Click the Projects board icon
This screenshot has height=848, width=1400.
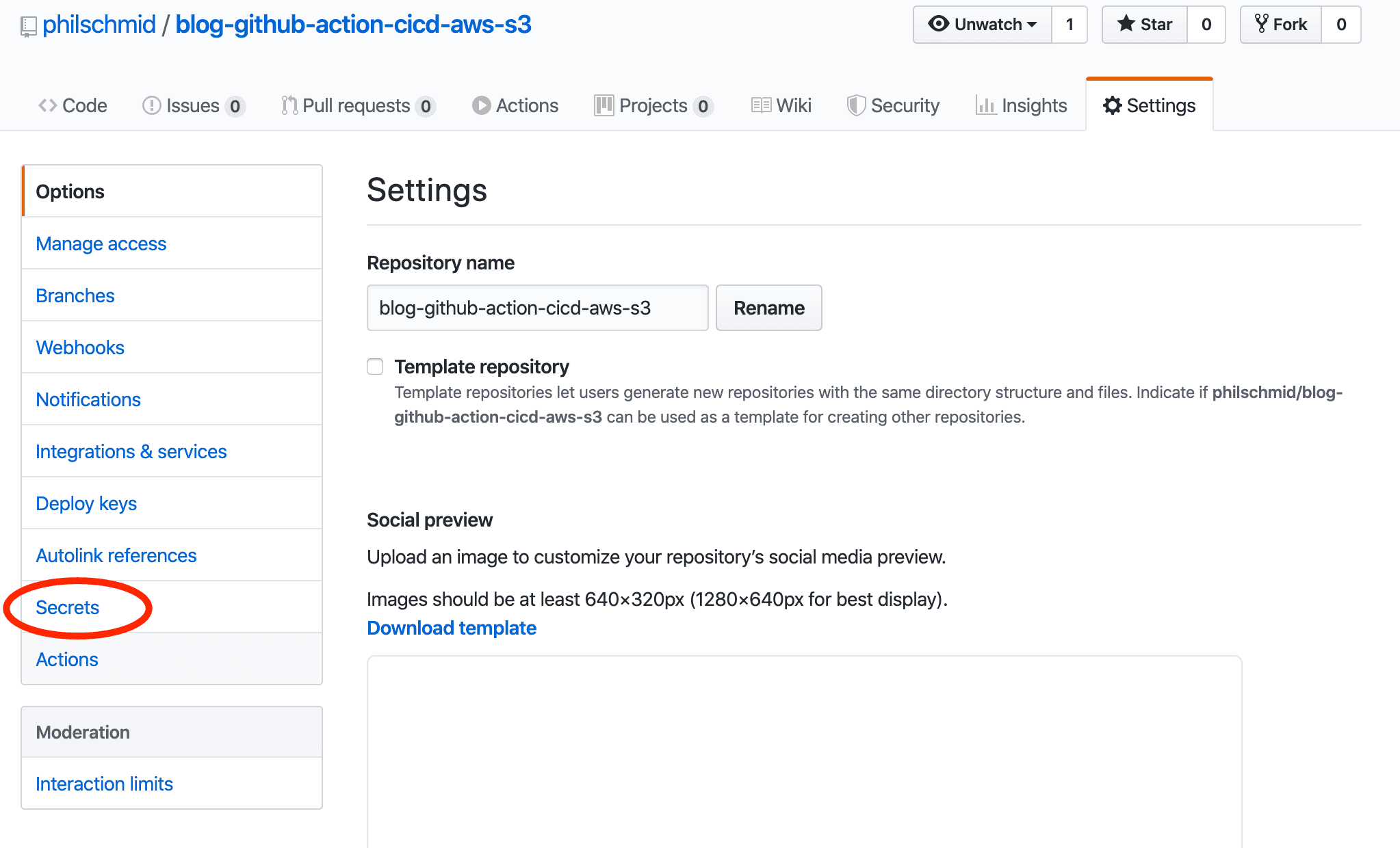tap(604, 105)
